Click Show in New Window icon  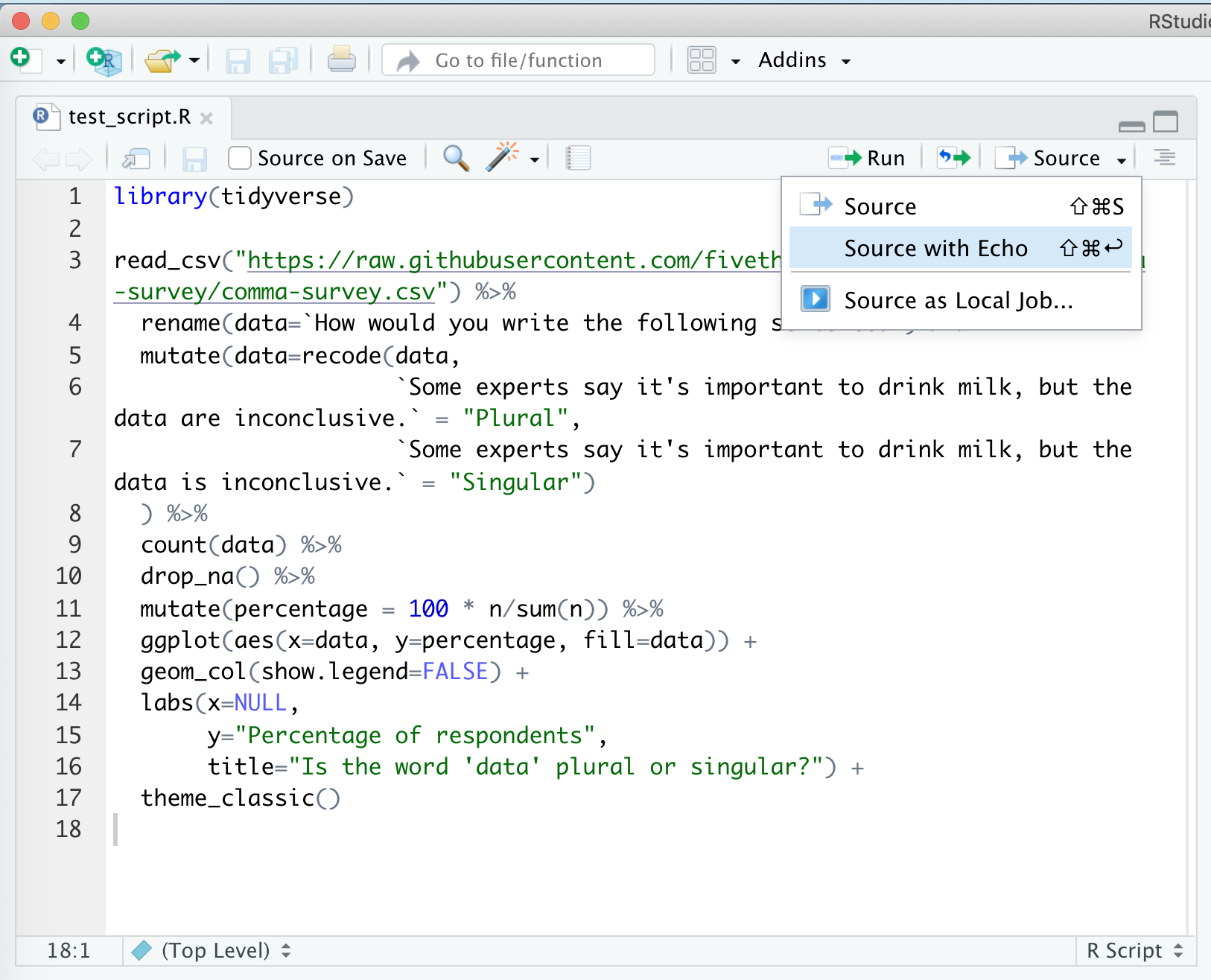point(136,159)
